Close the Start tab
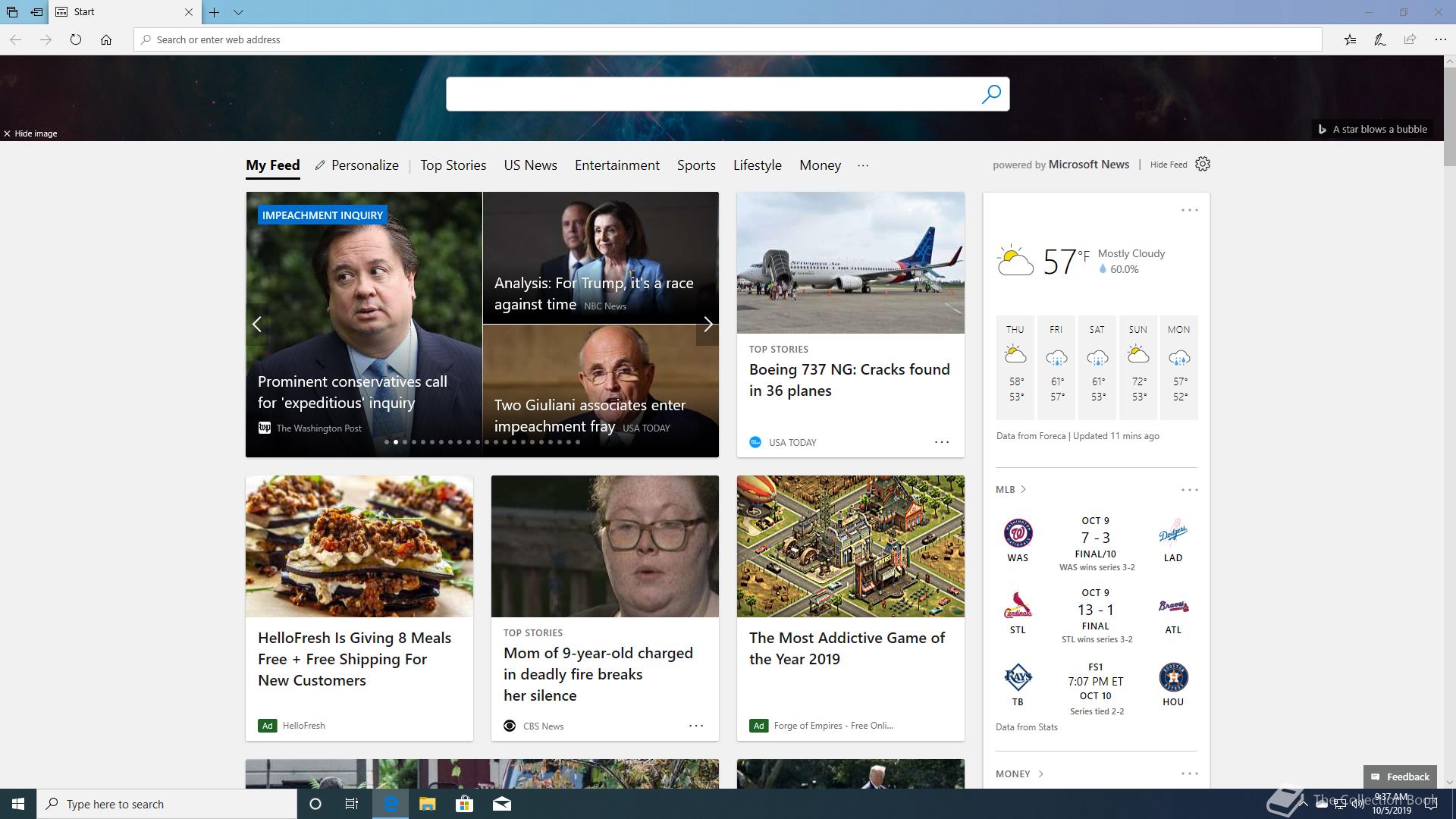The width and height of the screenshot is (1456, 819). (x=189, y=12)
